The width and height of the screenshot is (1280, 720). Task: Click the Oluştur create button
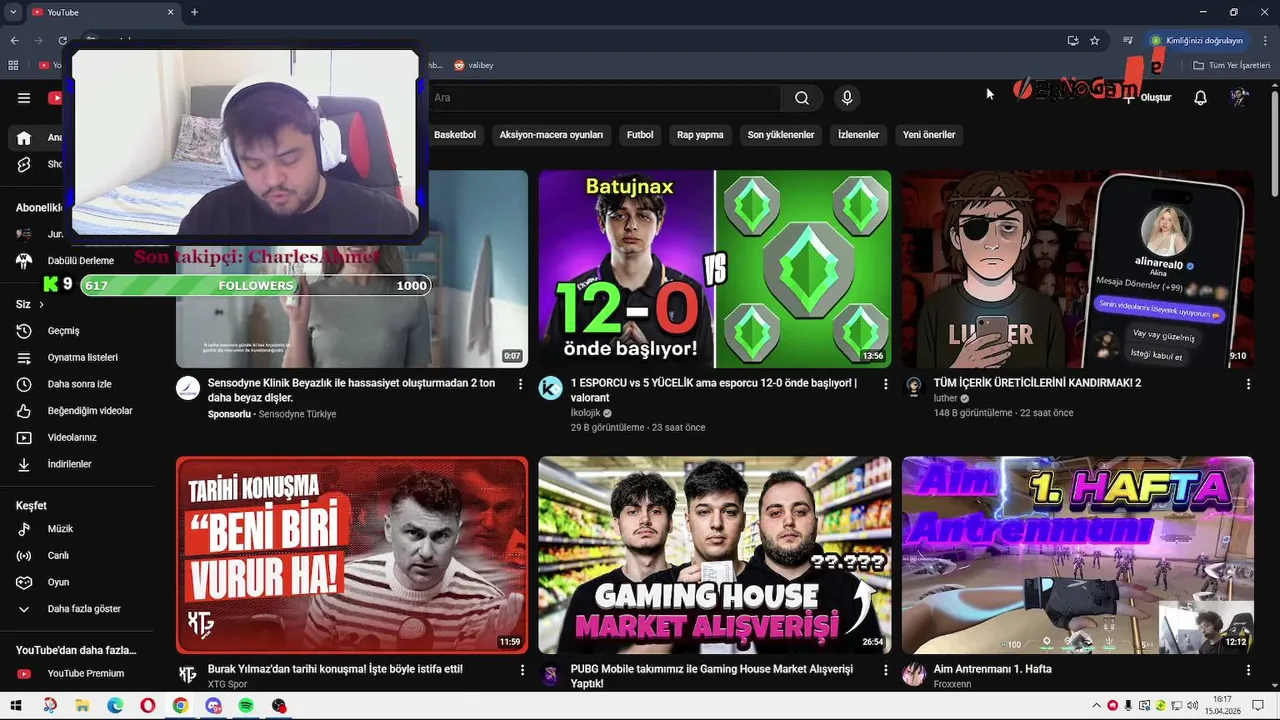(1147, 98)
